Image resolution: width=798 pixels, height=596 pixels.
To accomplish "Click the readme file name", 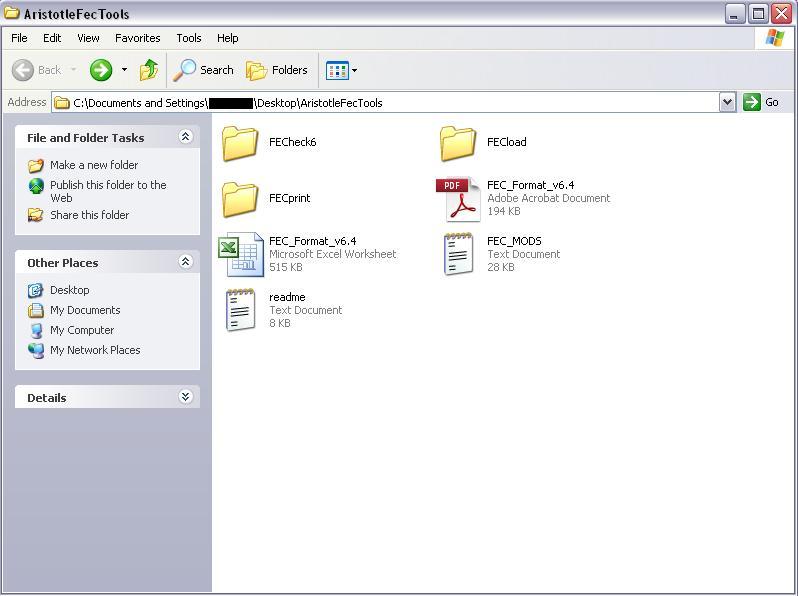I will point(287,297).
